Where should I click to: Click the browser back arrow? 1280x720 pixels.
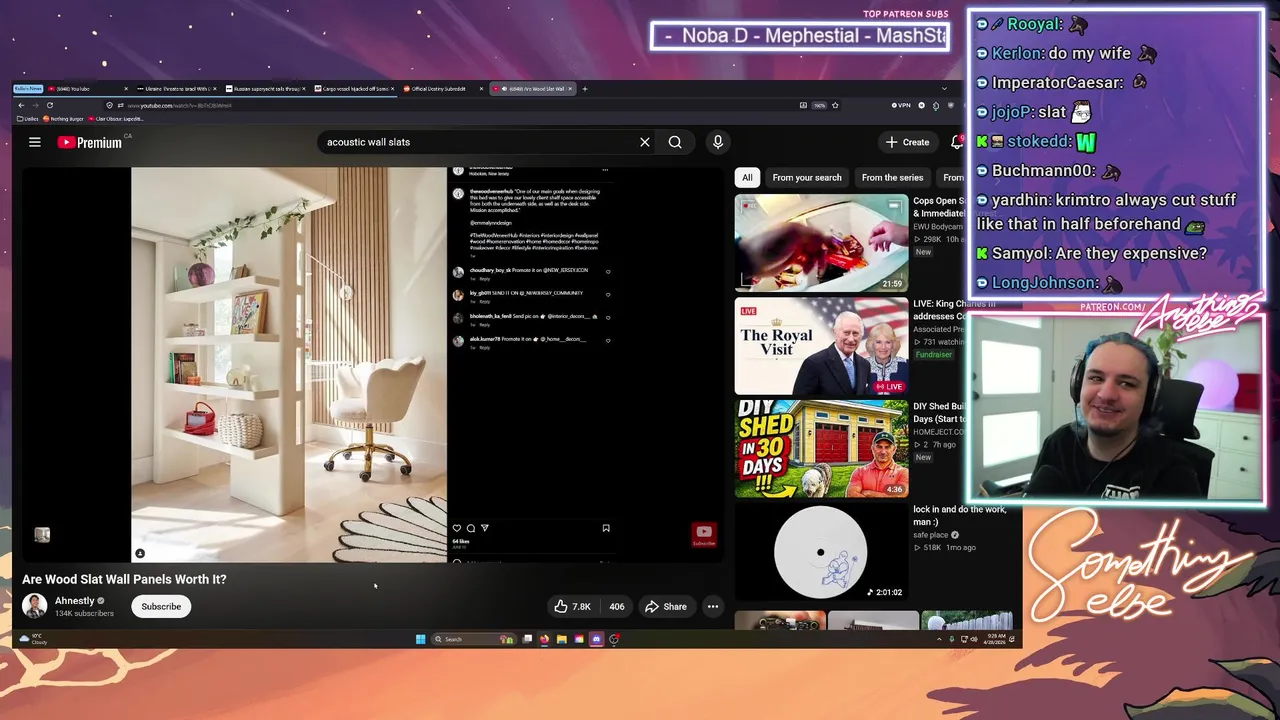tap(21, 105)
